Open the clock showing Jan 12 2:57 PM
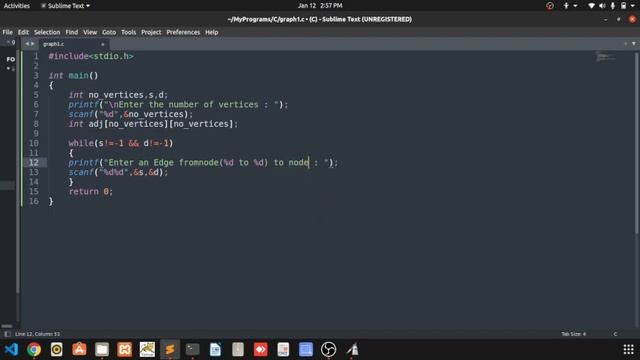Screen dimensions: 640x360 click(320, 6)
